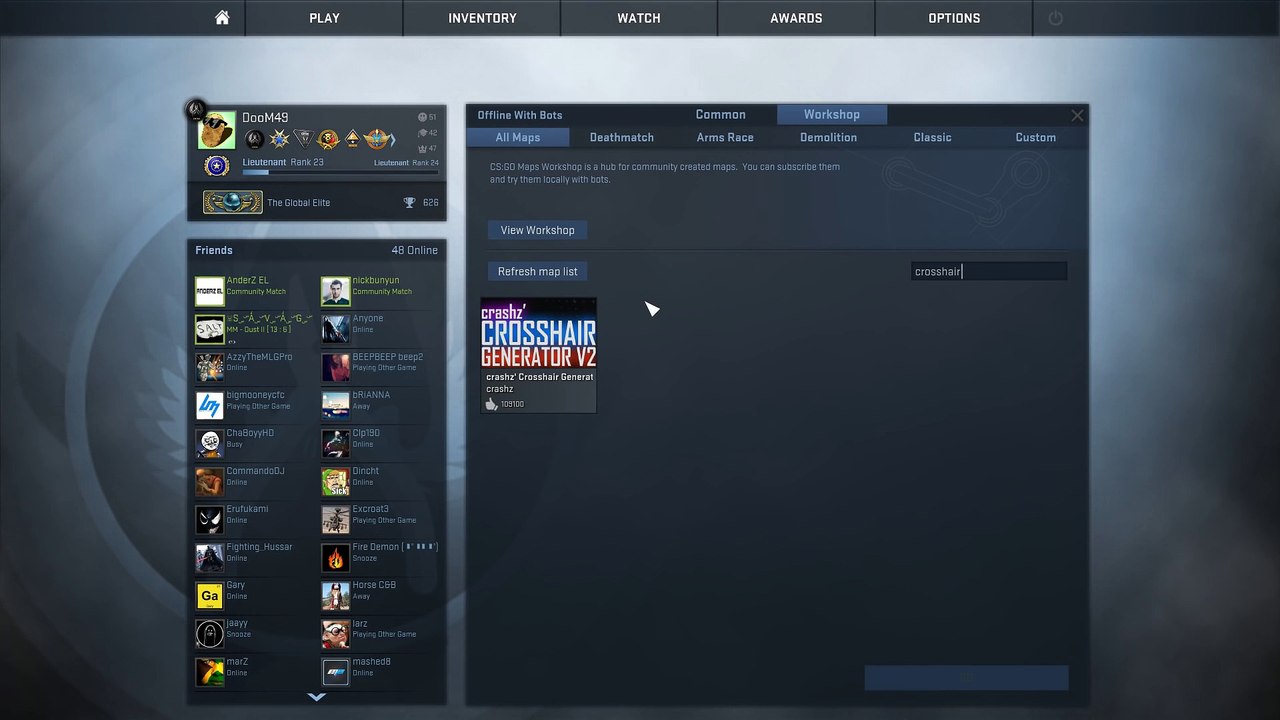Open Fire Demon's flame avatar

(335, 558)
